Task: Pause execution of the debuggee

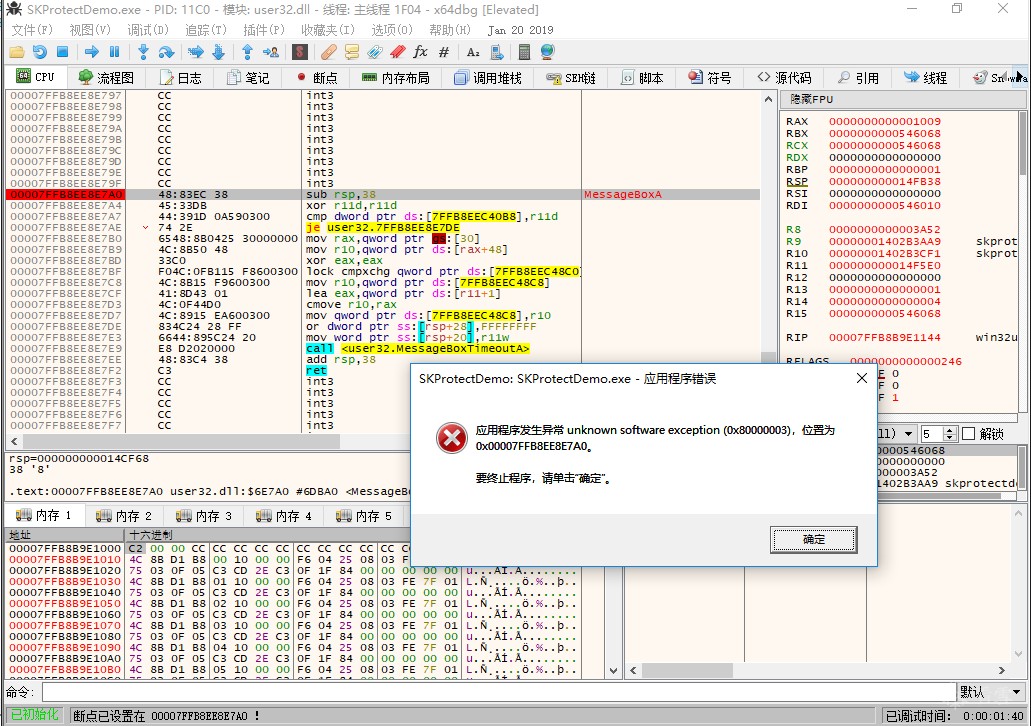Action: pos(114,52)
